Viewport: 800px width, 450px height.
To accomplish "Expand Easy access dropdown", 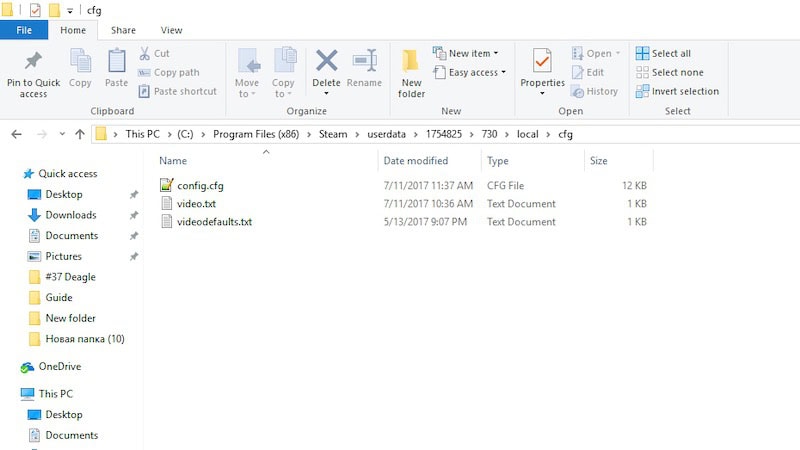I will tap(504, 72).
